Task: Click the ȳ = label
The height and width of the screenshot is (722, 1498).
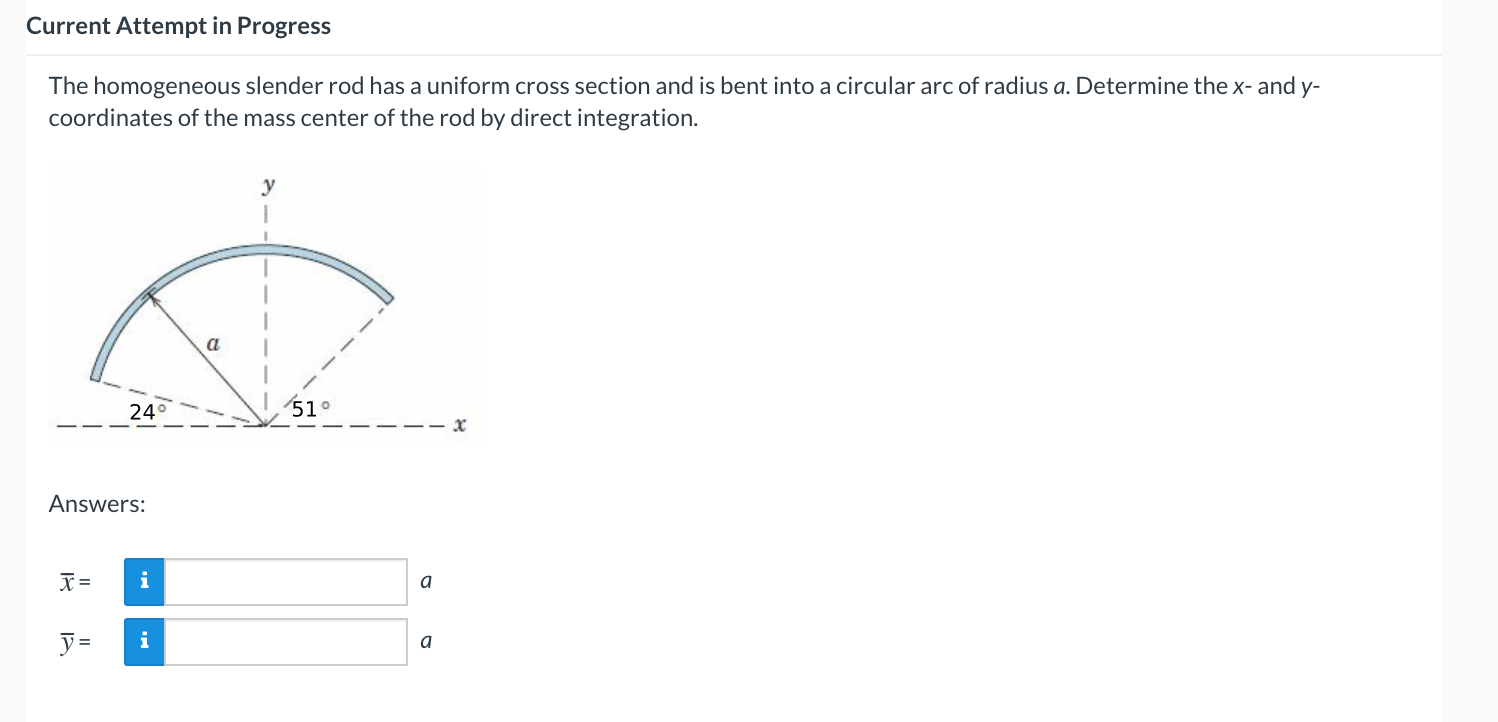Action: click(74, 643)
